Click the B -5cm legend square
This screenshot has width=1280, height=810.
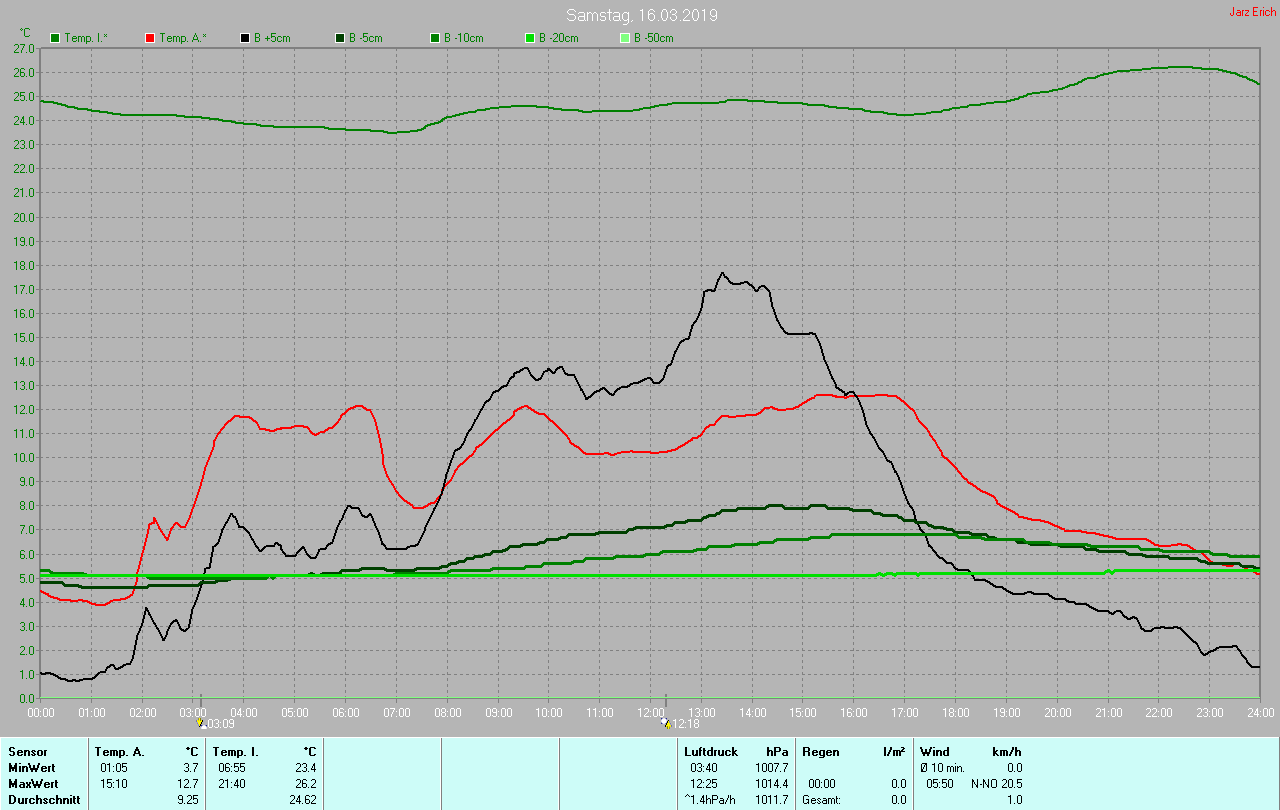click(340, 38)
